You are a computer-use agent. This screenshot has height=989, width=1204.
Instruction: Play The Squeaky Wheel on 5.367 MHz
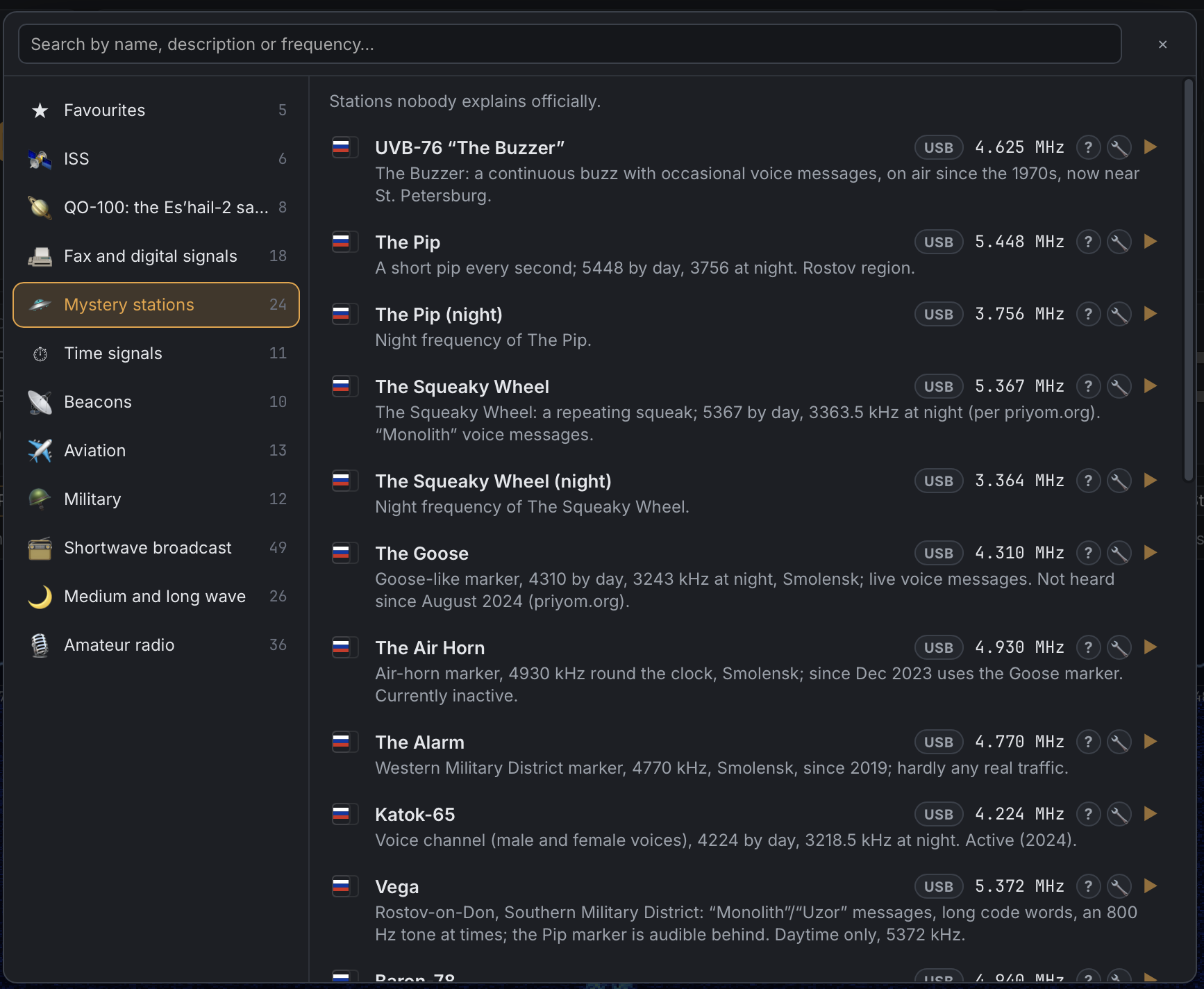coord(1150,386)
